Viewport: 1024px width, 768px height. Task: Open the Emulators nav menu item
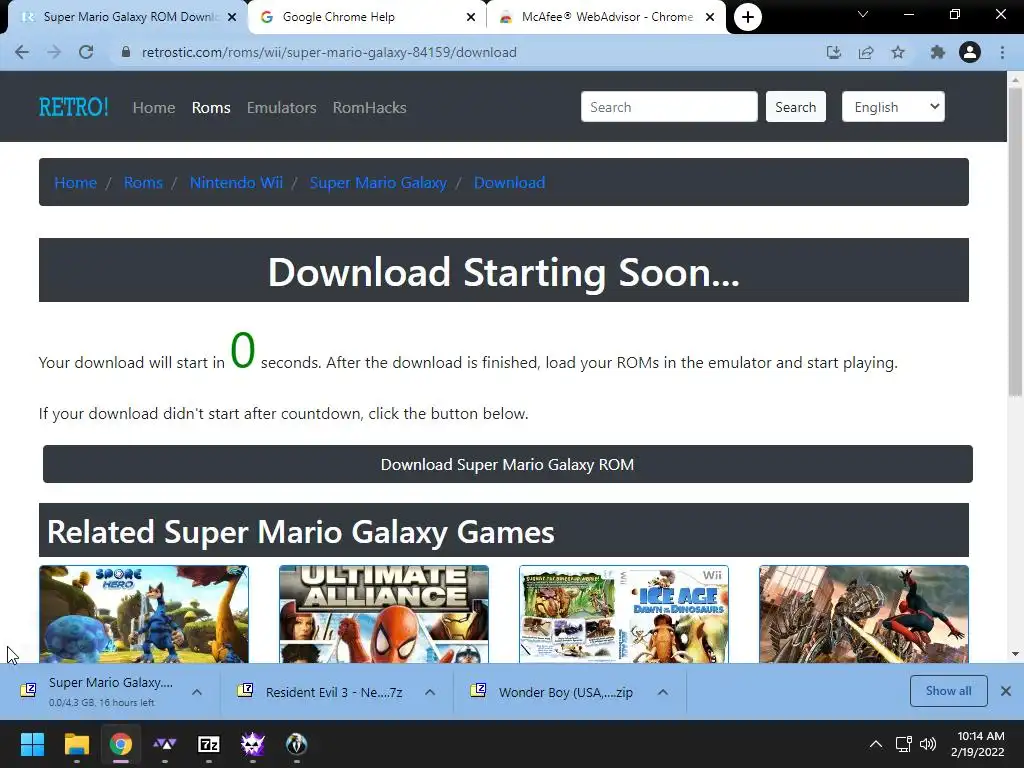pos(281,107)
